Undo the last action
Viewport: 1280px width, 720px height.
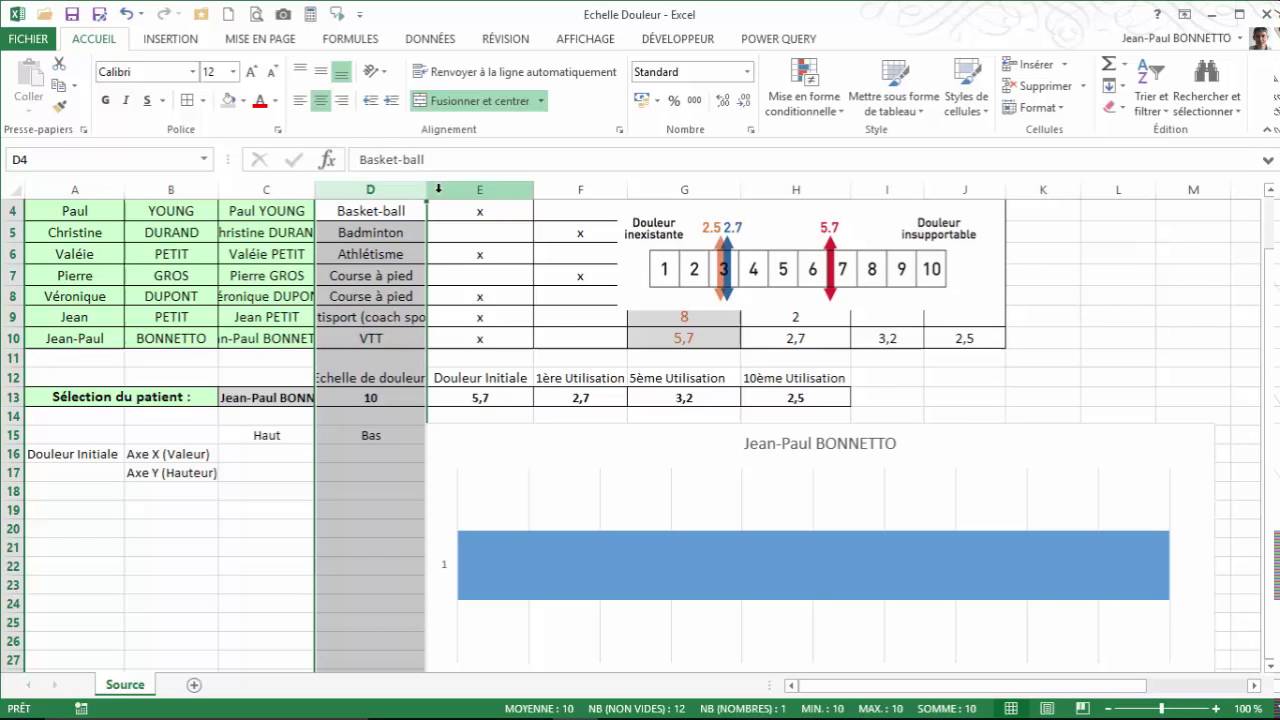(126, 15)
